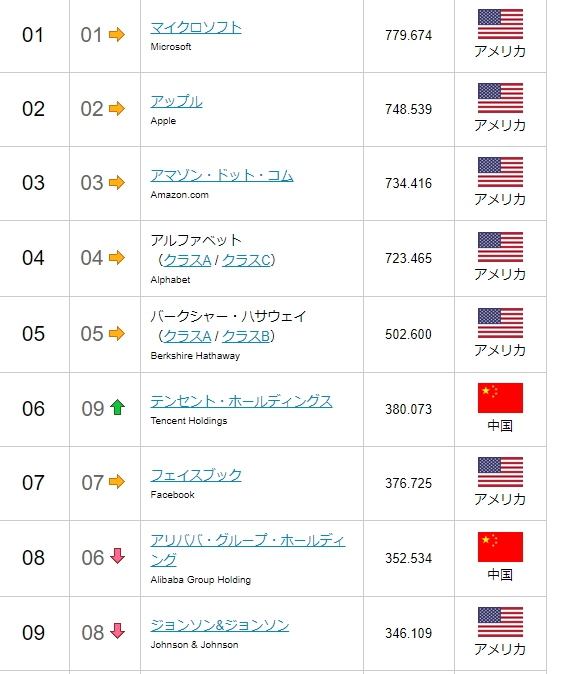Open the テンセント・ホールディングス link
Viewport: 573px width, 674px height.
click(x=241, y=401)
